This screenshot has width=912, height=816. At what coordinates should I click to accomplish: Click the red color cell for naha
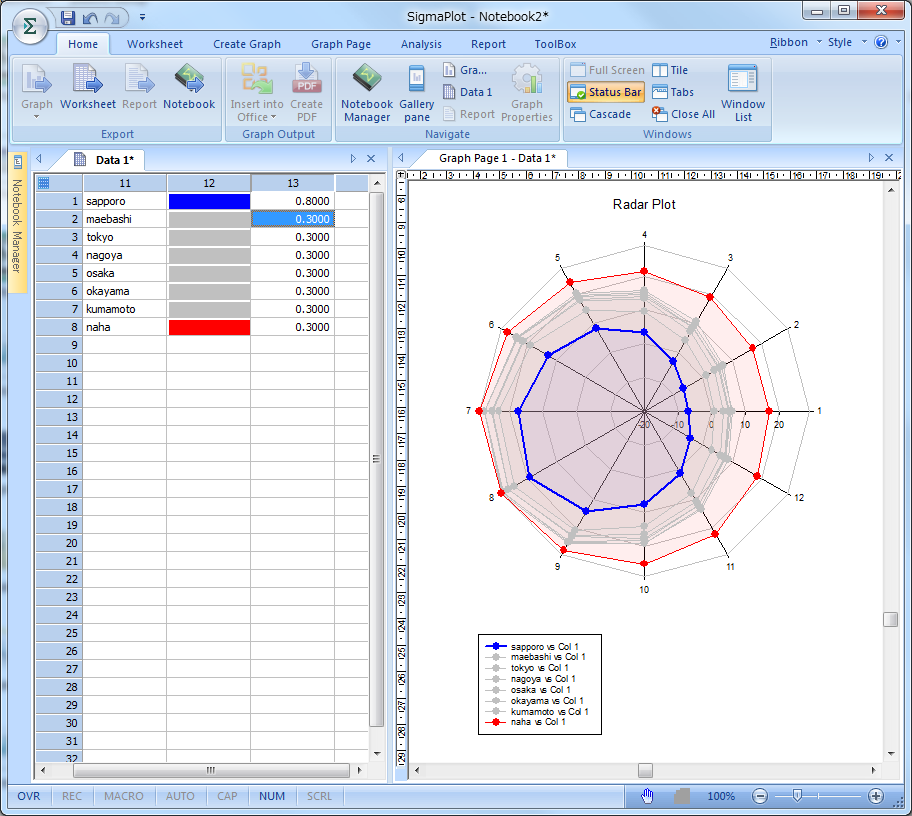click(209, 327)
